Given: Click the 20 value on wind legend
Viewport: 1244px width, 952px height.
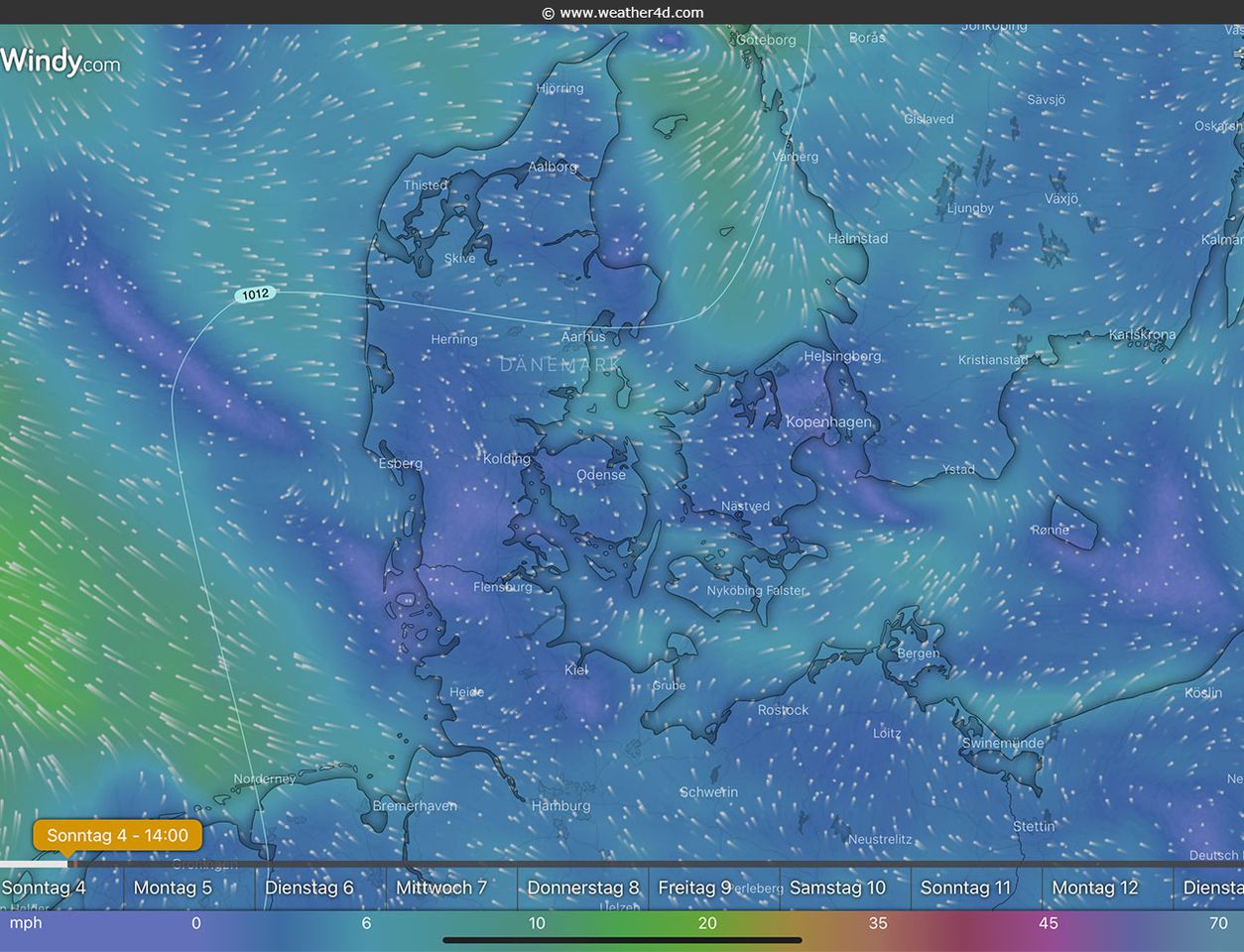Looking at the screenshot, I should pos(707,923).
